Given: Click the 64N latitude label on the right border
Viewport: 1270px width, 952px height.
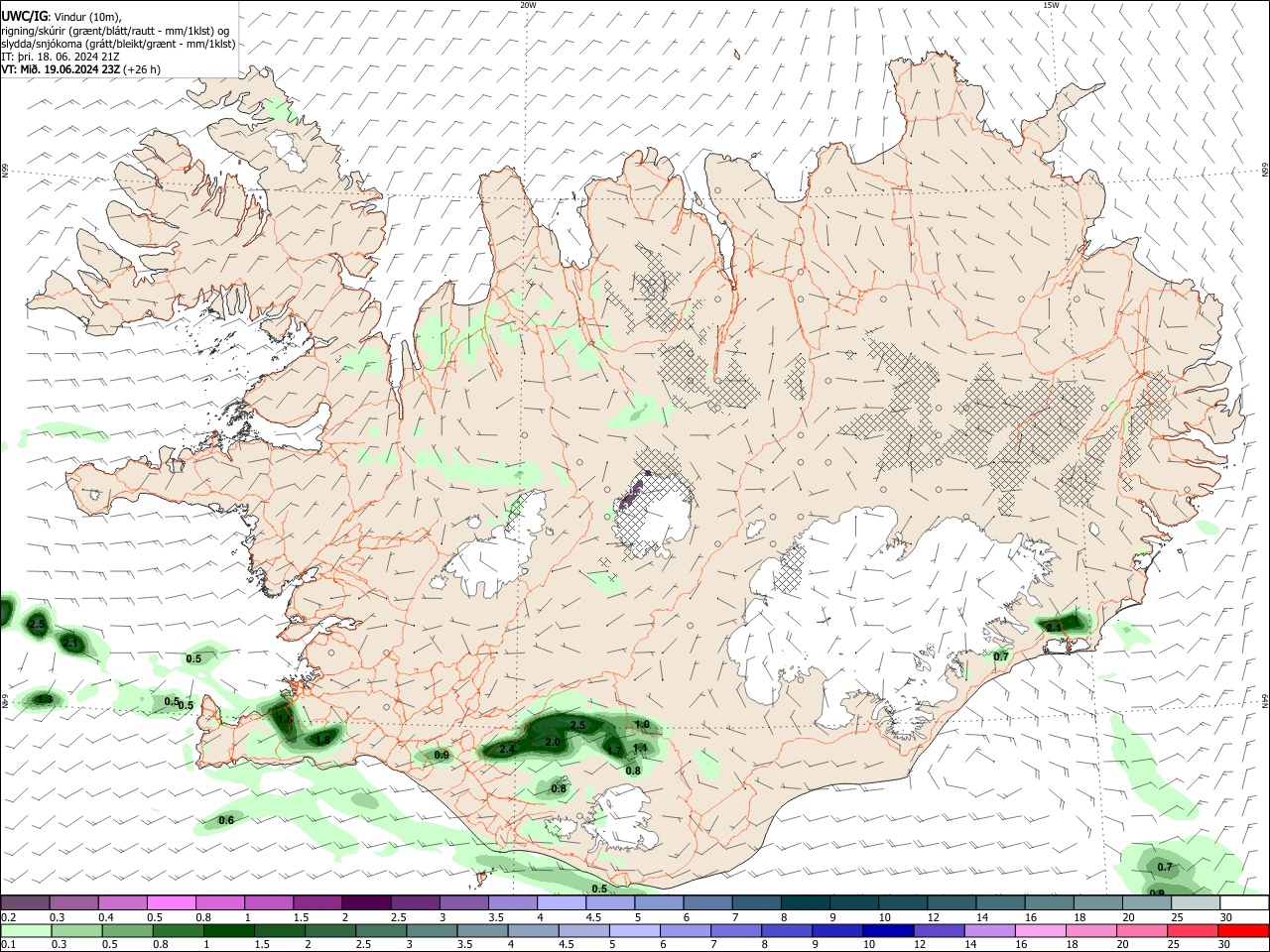Looking at the screenshot, I should point(1265,700).
